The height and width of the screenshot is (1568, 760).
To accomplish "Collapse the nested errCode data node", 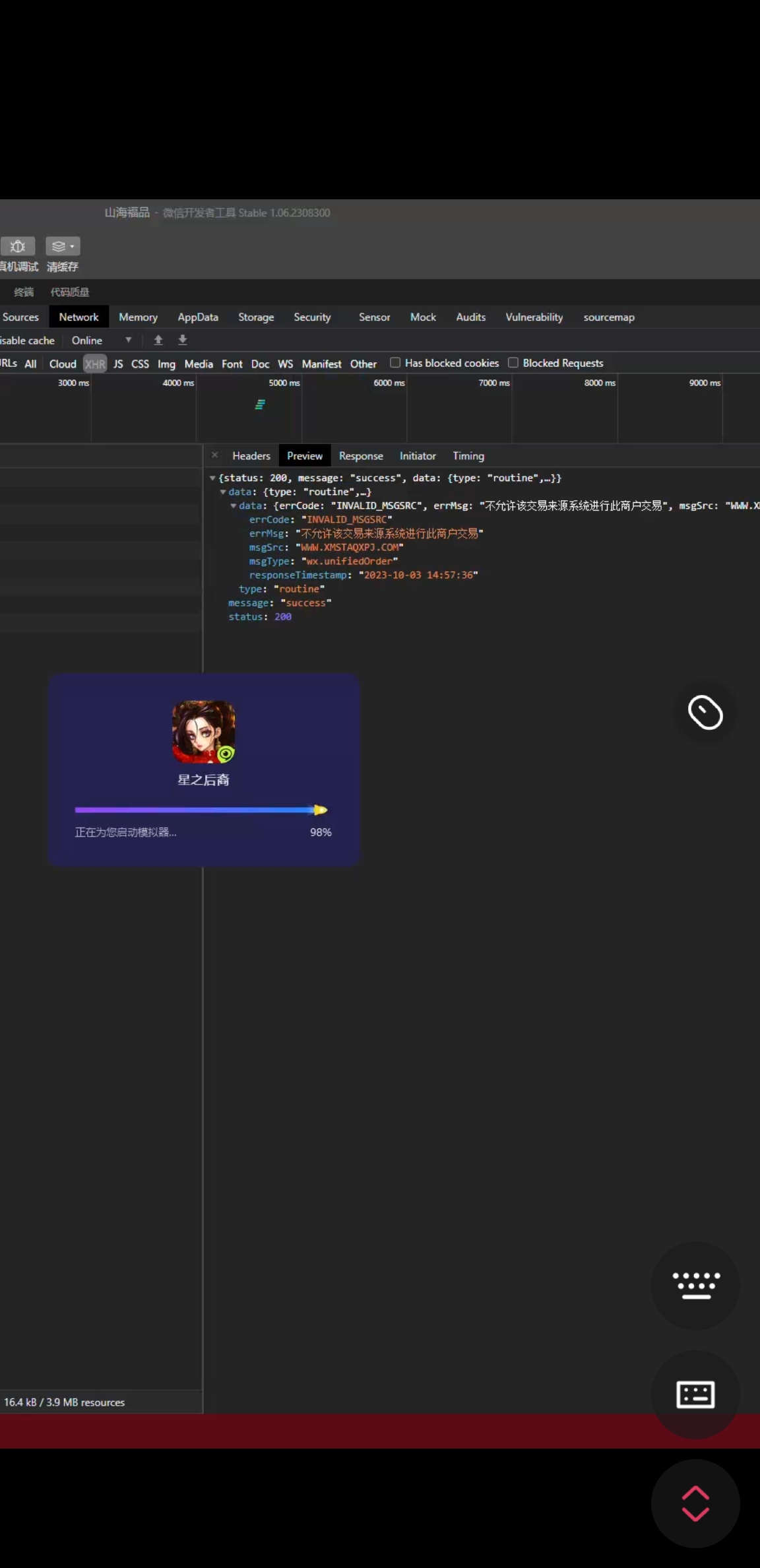I will (x=234, y=506).
